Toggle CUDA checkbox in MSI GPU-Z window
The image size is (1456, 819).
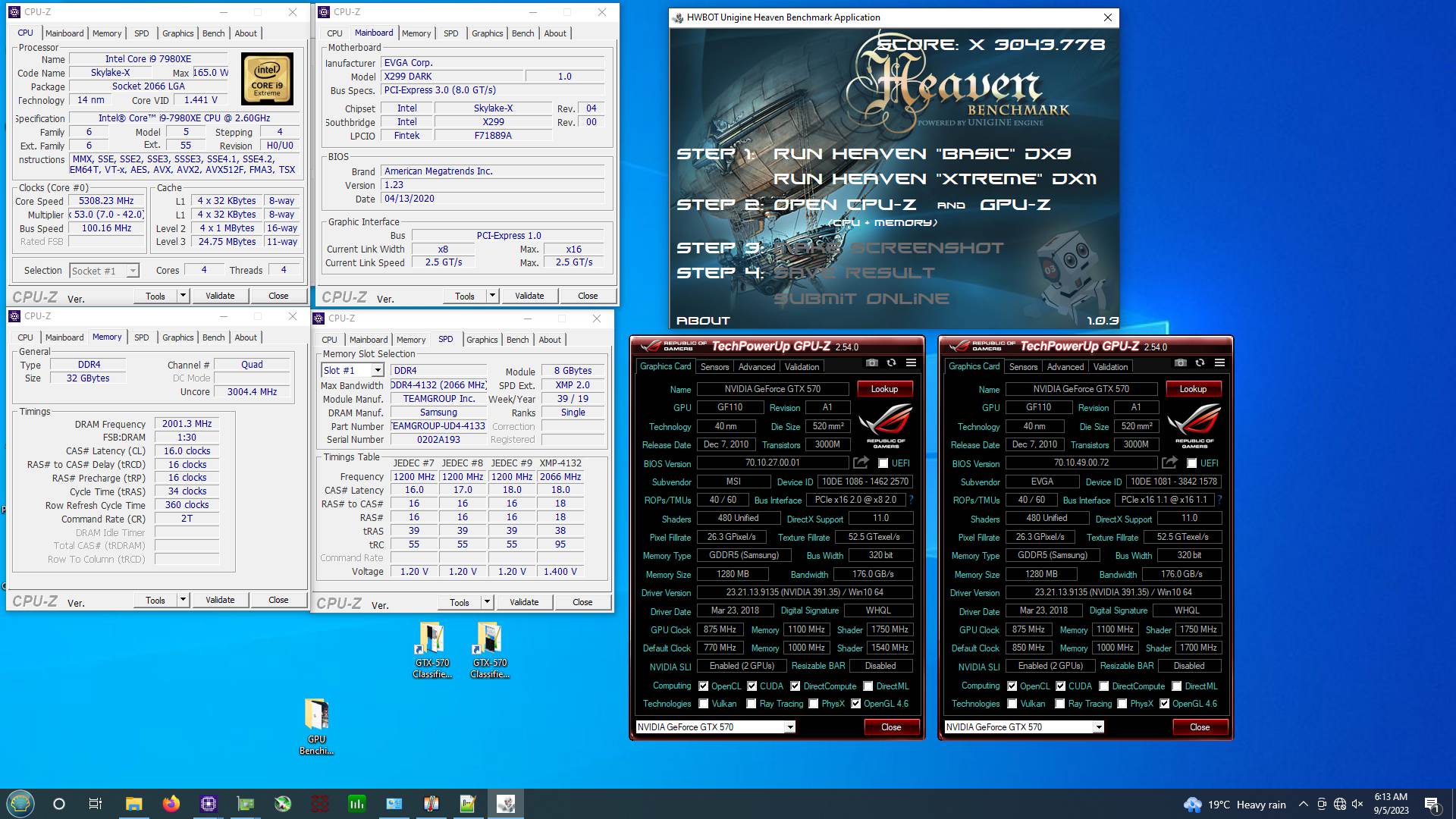click(752, 686)
